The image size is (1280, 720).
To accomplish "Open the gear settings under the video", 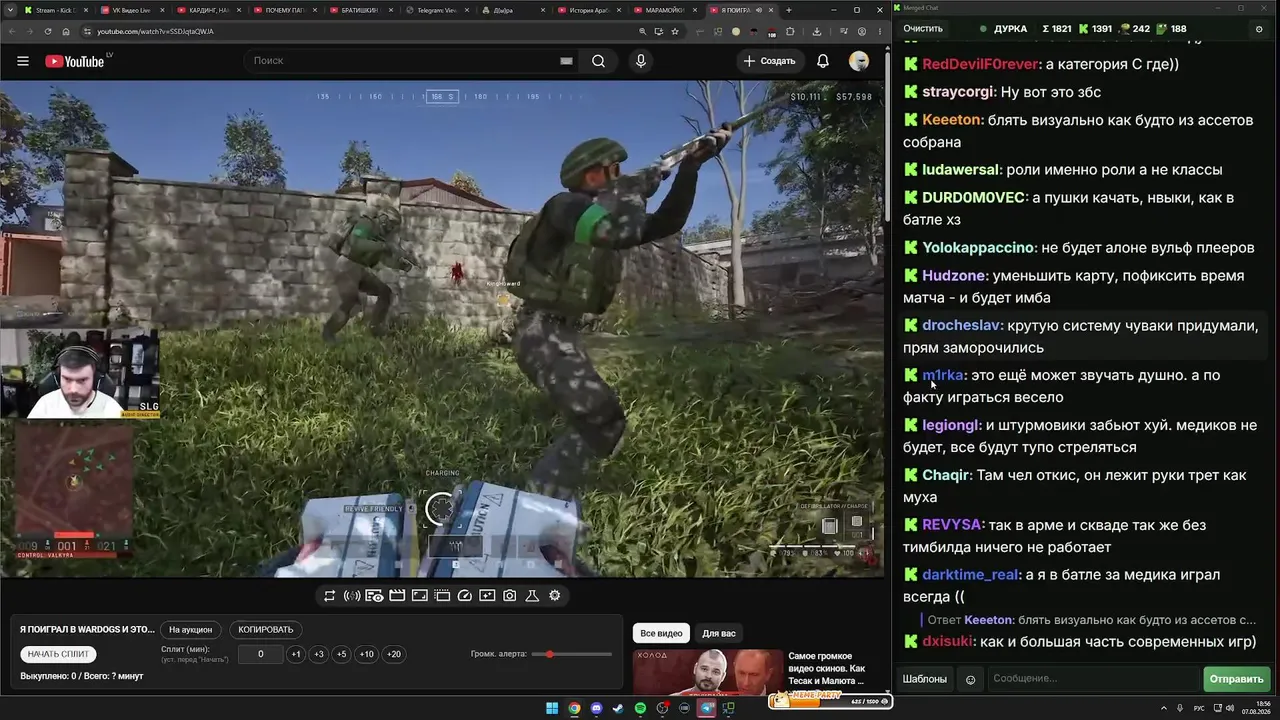I will coord(555,596).
